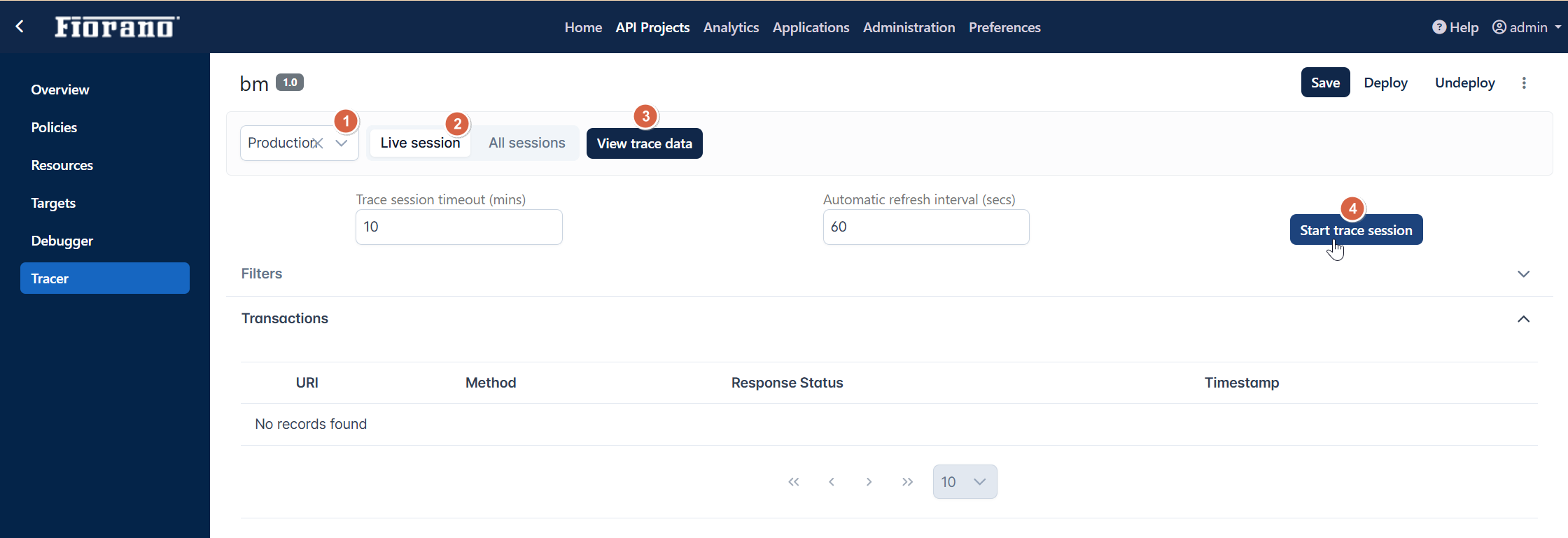Screen dimensions: 1568x538
Task: Click the Trace session timeout field
Action: [458, 227]
